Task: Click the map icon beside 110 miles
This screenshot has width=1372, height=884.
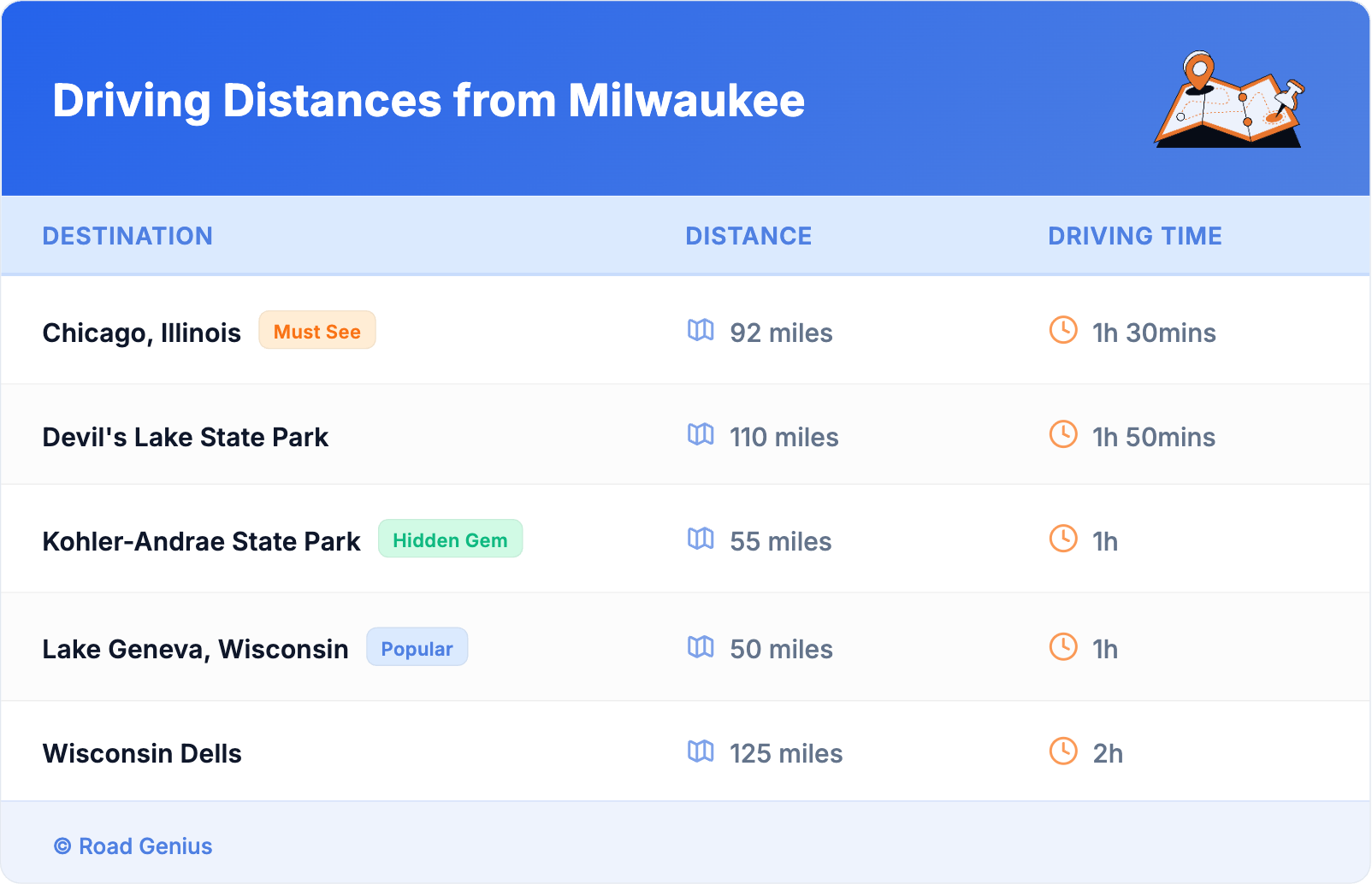Action: click(701, 434)
